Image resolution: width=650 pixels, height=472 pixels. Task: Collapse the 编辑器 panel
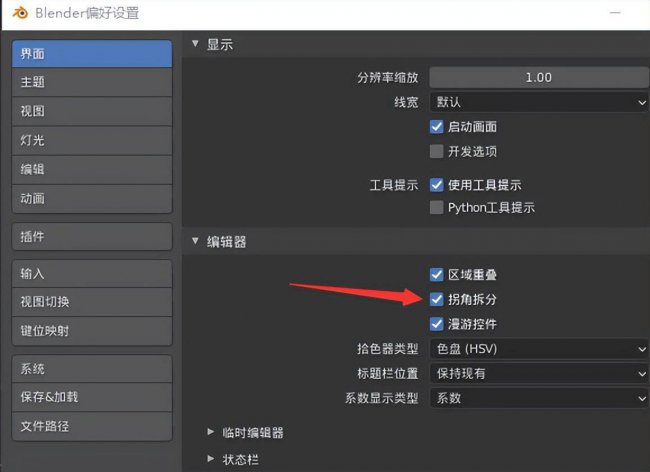coord(195,241)
